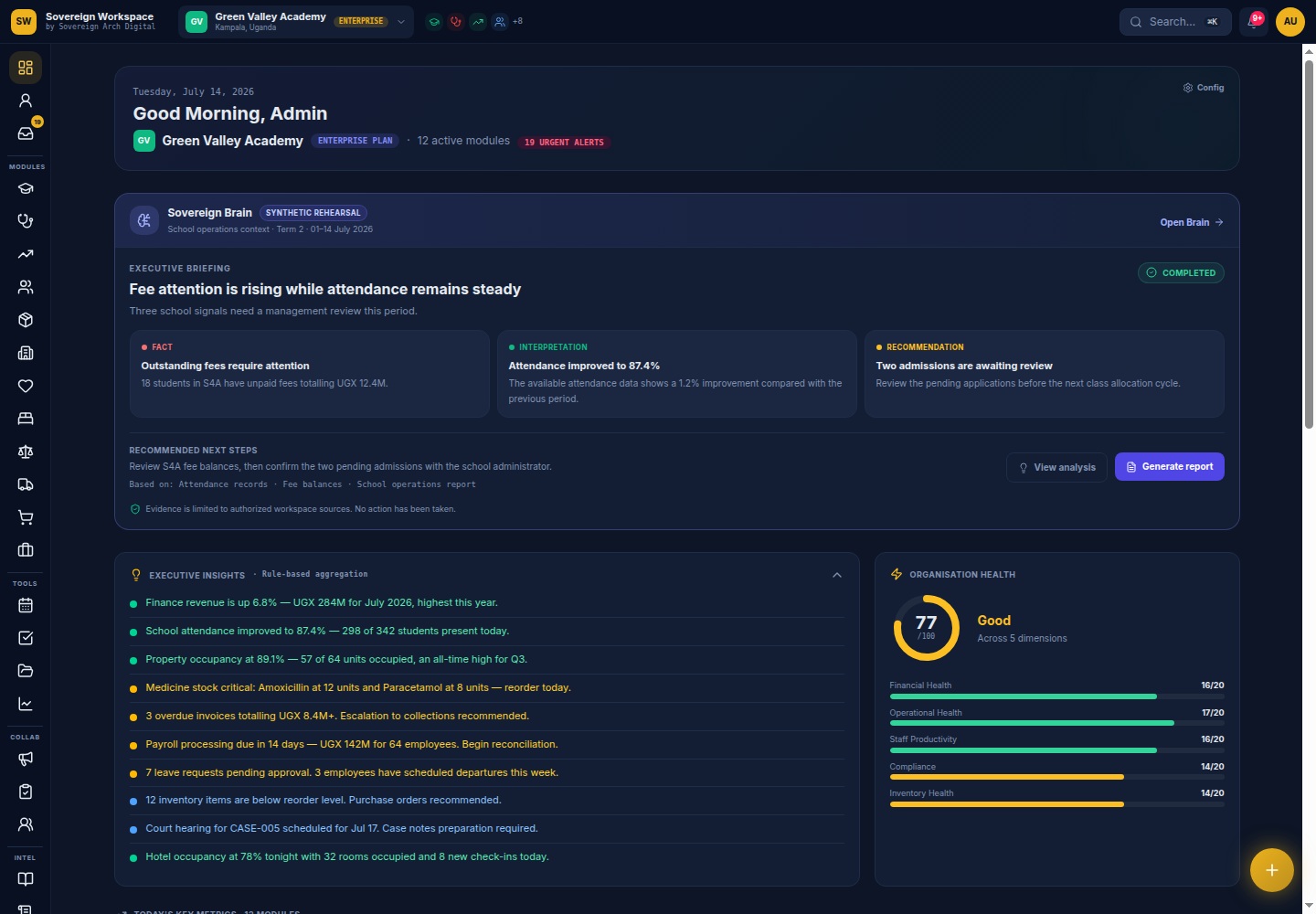Click the Completed status badge

click(1181, 272)
